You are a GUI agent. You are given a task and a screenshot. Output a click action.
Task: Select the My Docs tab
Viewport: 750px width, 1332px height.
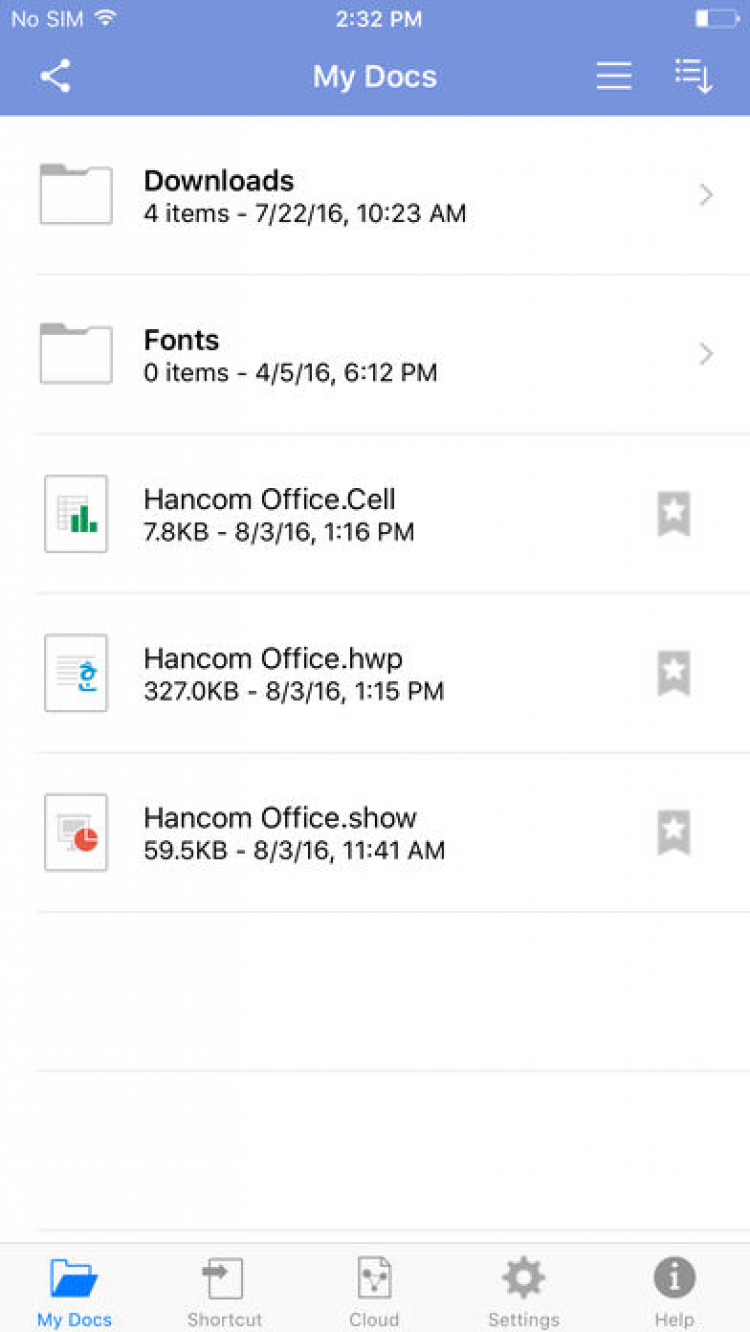[74, 1290]
